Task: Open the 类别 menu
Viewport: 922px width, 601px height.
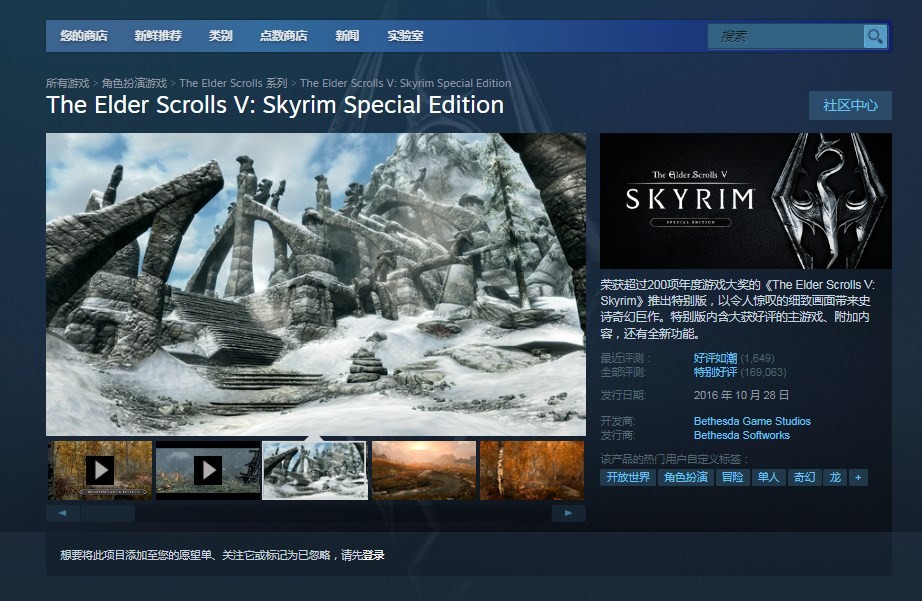Action: (x=221, y=36)
